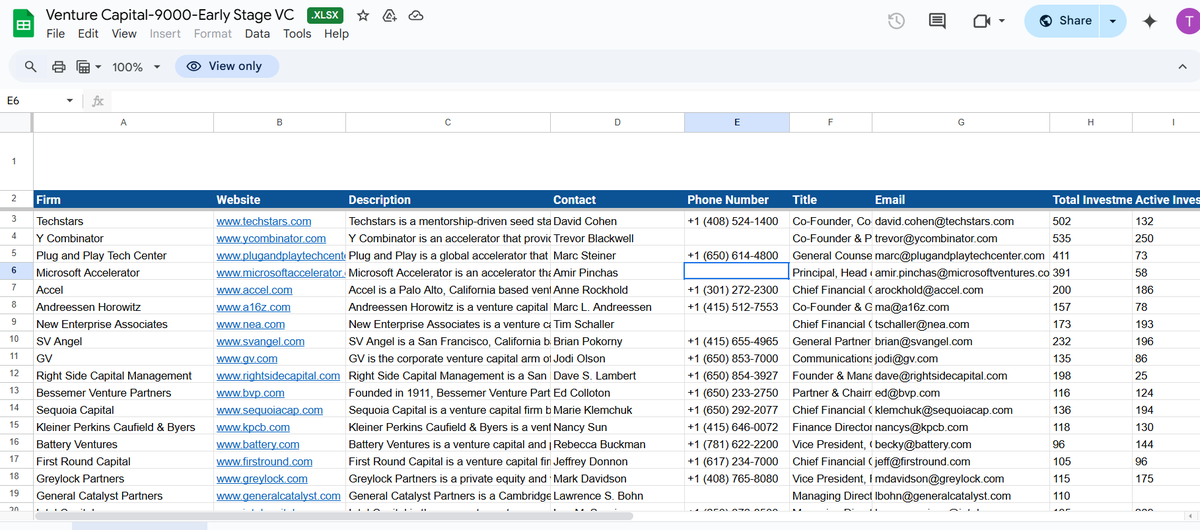Open the name box dropdown arrow
This screenshot has height=530, width=1200.
[69, 101]
